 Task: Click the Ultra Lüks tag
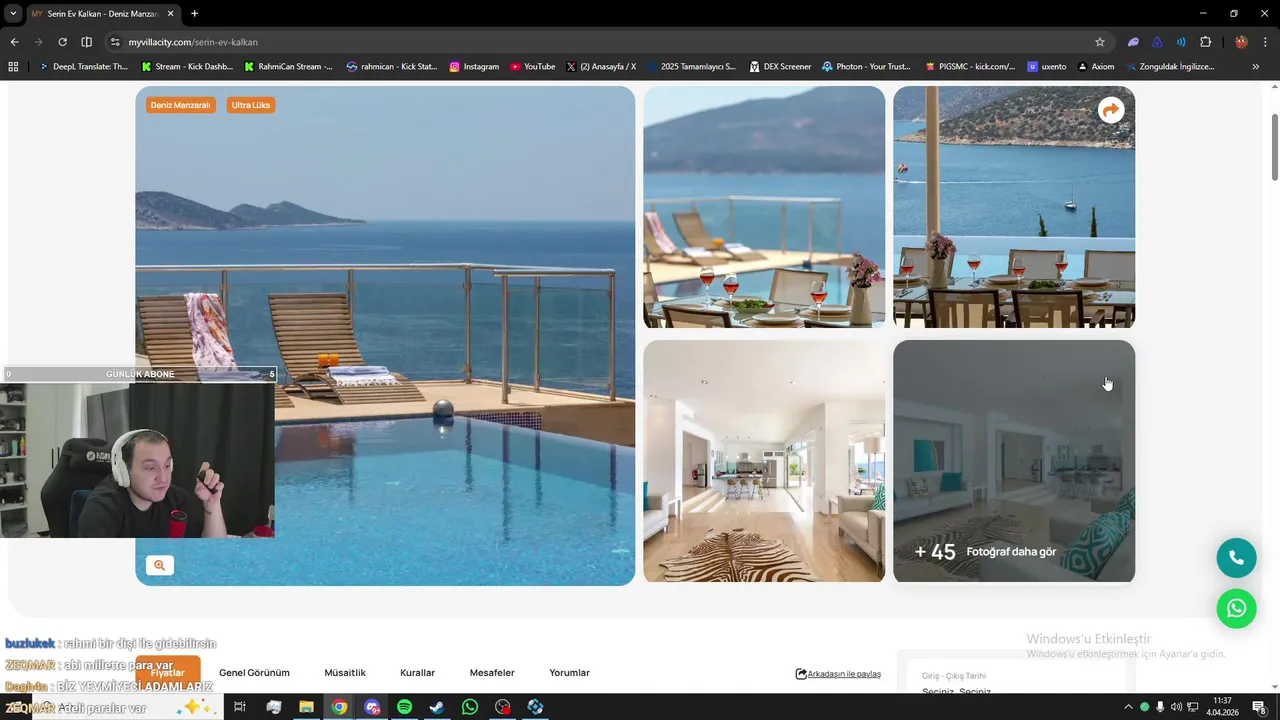pos(251,105)
